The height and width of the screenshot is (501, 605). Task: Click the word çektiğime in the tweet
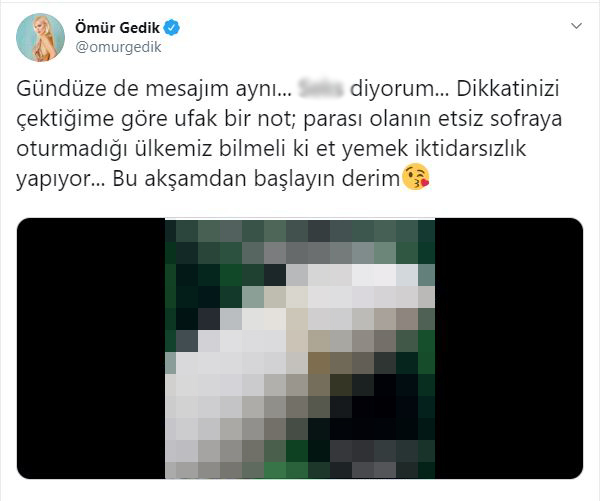(65, 119)
